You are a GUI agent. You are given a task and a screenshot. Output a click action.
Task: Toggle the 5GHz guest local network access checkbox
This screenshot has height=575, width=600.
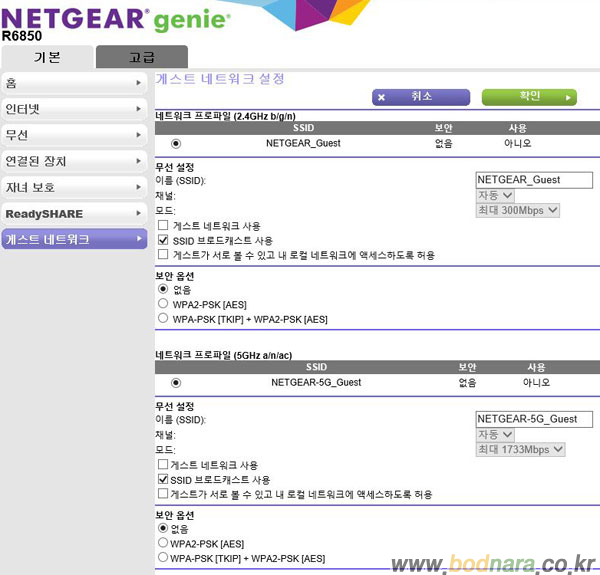tap(163, 494)
